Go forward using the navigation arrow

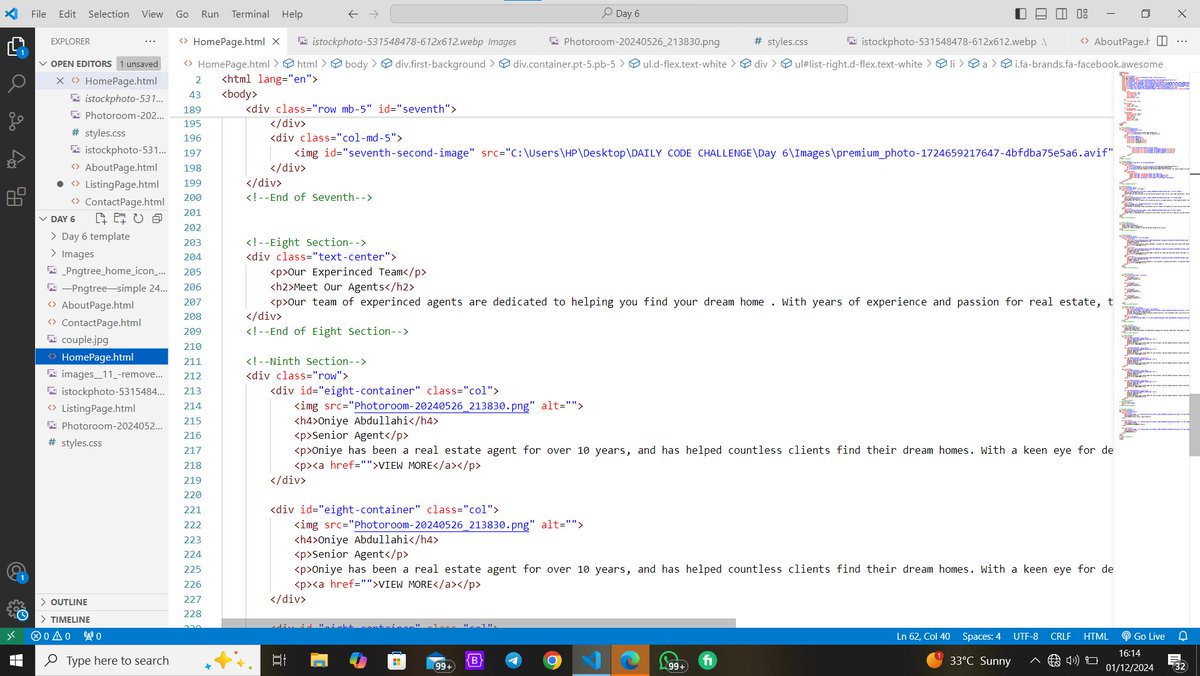point(375,14)
